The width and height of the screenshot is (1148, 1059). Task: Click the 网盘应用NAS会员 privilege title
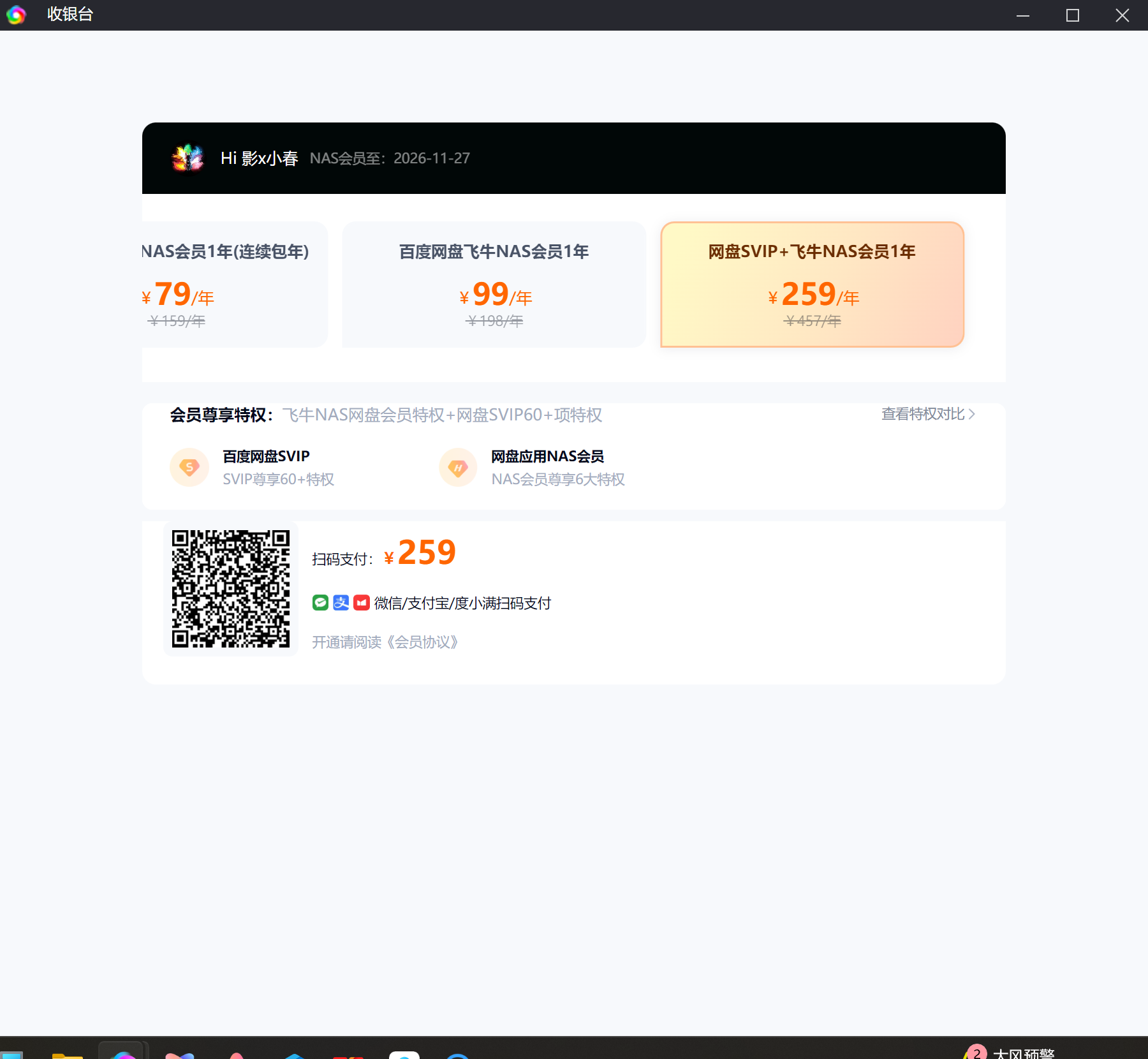[x=547, y=456]
